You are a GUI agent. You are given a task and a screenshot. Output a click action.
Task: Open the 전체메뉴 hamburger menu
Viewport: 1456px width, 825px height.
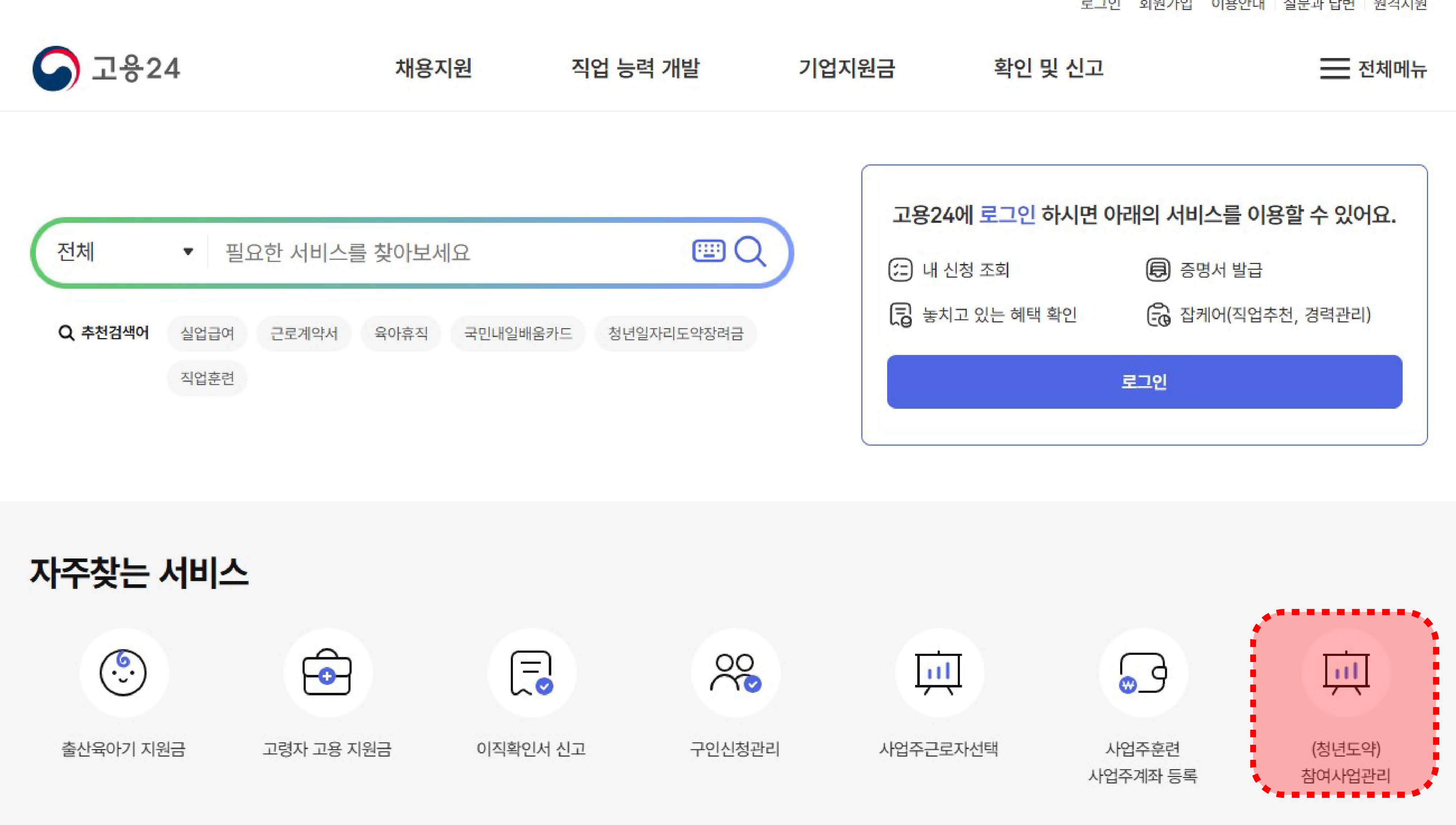pyautogui.click(x=1373, y=69)
